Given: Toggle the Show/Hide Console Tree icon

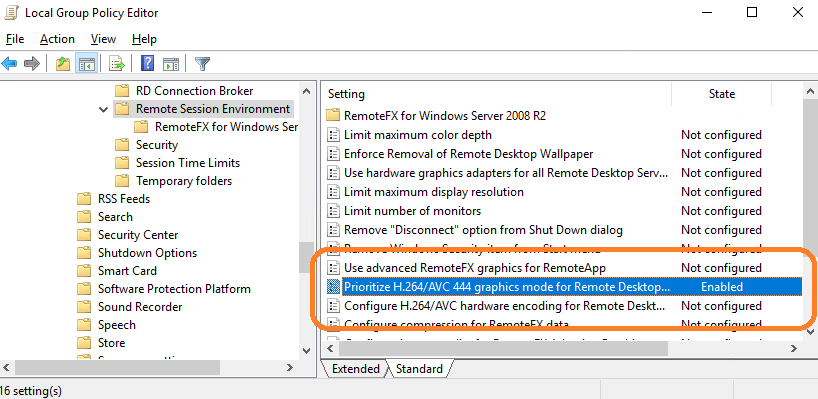Looking at the screenshot, I should pos(86,64).
